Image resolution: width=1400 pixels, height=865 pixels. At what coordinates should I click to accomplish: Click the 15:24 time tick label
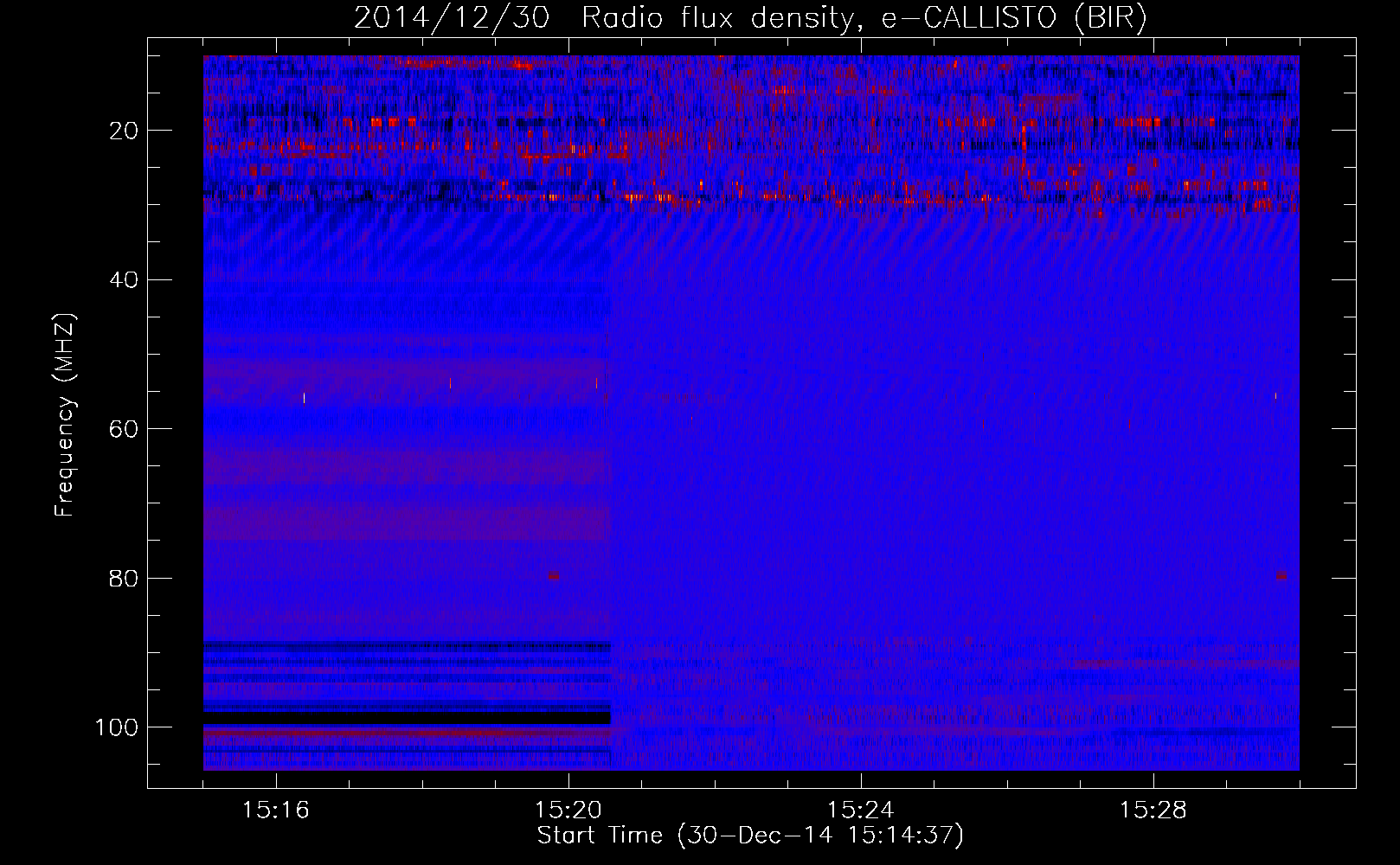pyautogui.click(x=861, y=811)
